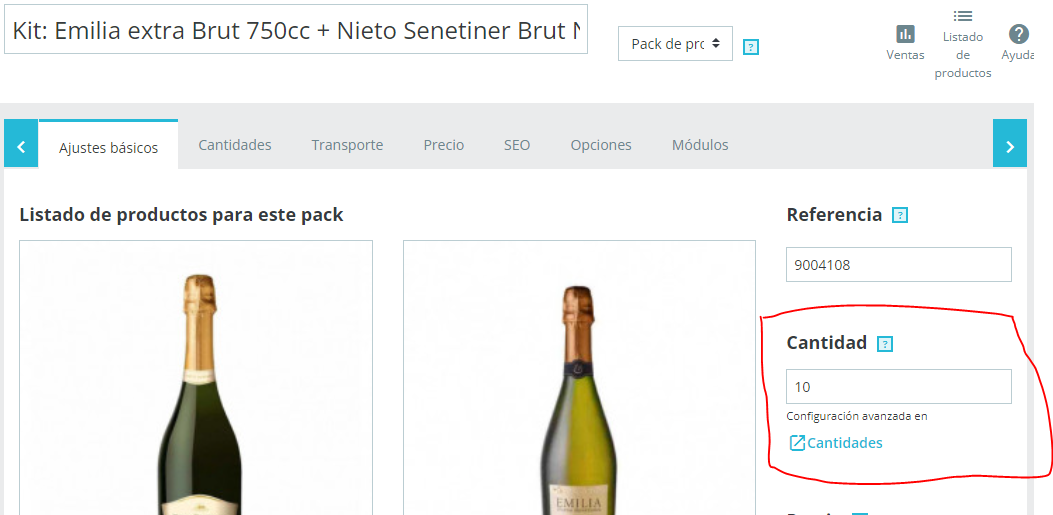Open the Pack de productos dropdown
This screenshot has height=515, width=1053.
point(675,44)
